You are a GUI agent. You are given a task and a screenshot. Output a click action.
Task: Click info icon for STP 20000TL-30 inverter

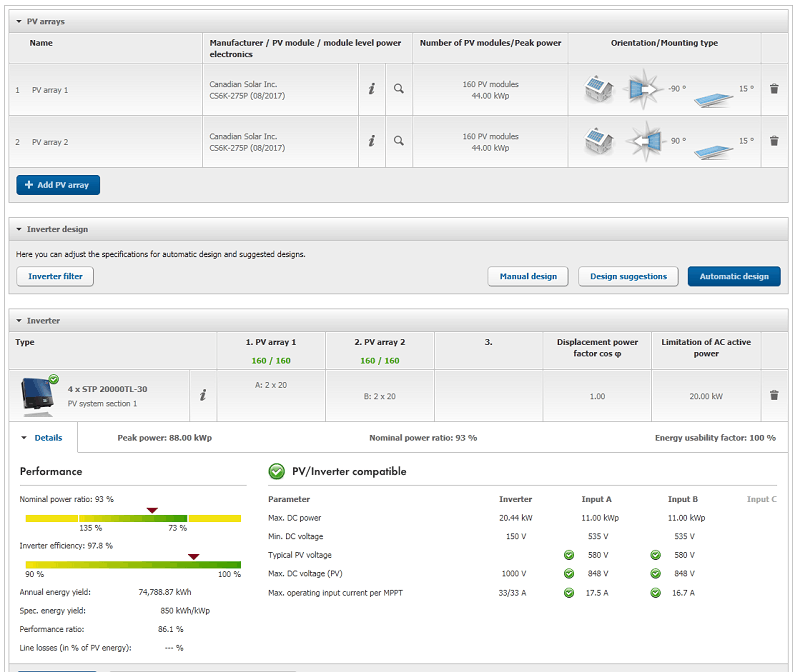[x=203, y=395]
